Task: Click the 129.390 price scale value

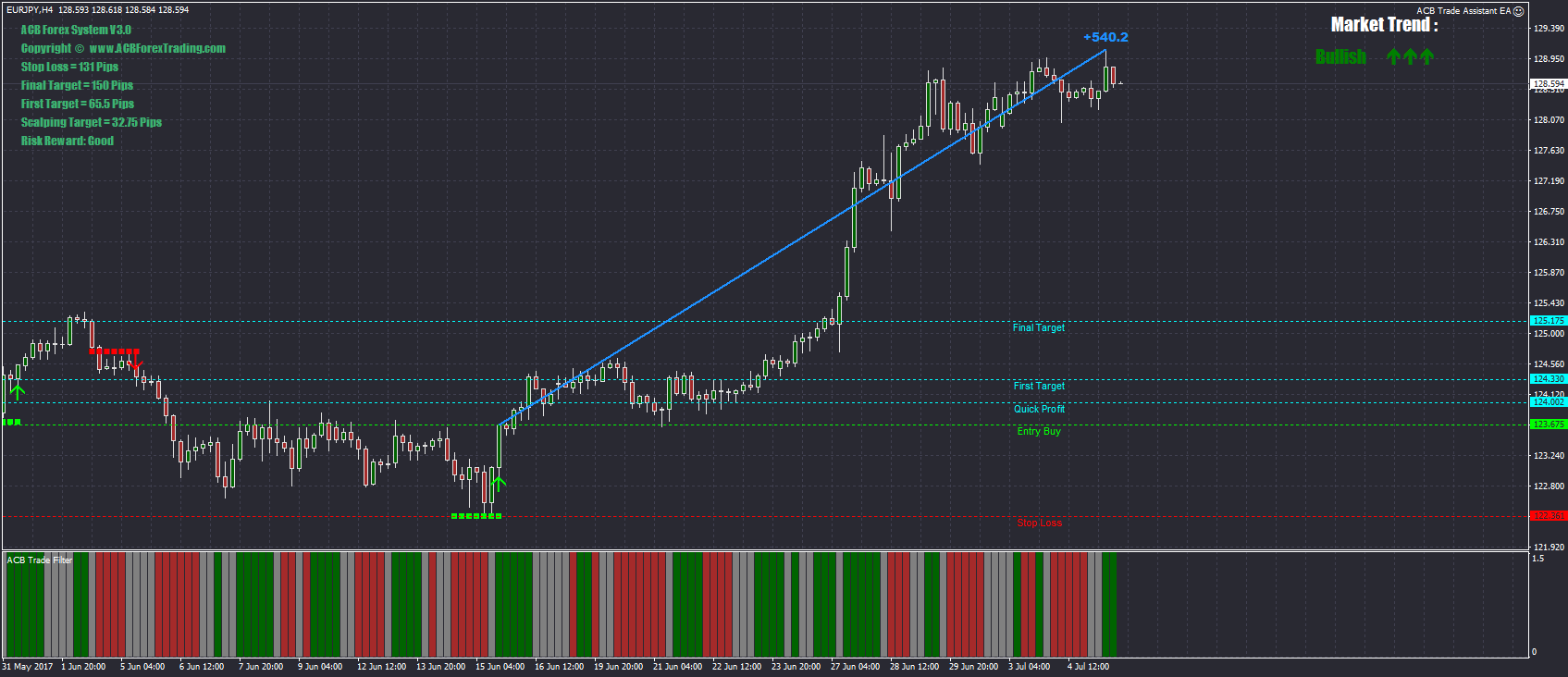Action: coord(1549,29)
